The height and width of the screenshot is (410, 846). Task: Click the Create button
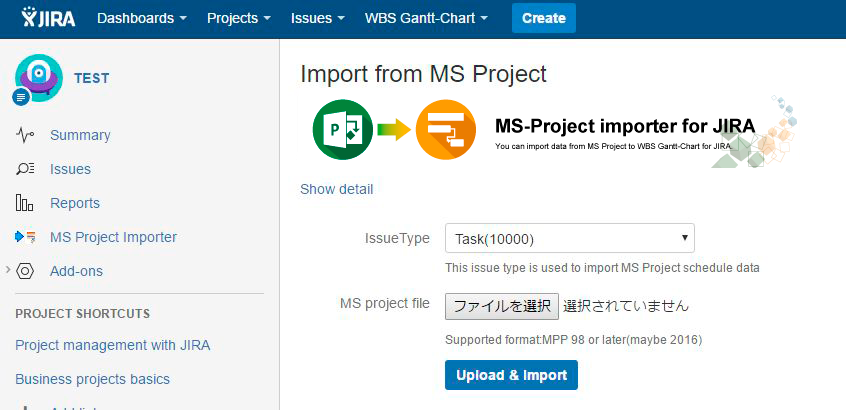(x=544, y=18)
